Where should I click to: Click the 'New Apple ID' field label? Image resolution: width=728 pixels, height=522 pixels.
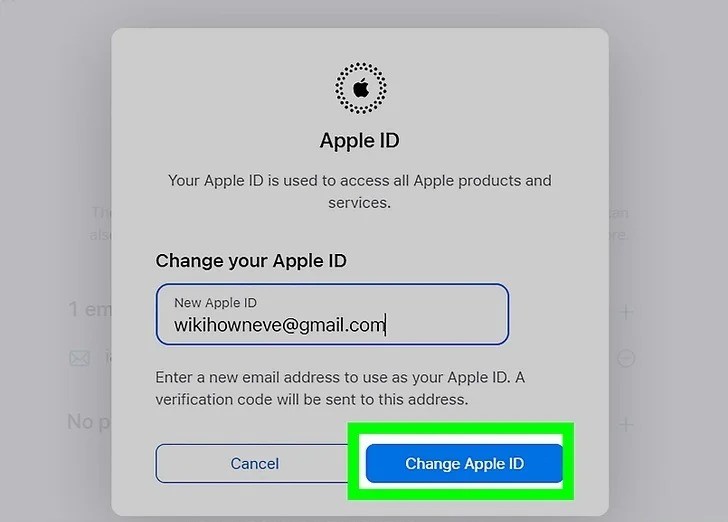click(x=215, y=303)
